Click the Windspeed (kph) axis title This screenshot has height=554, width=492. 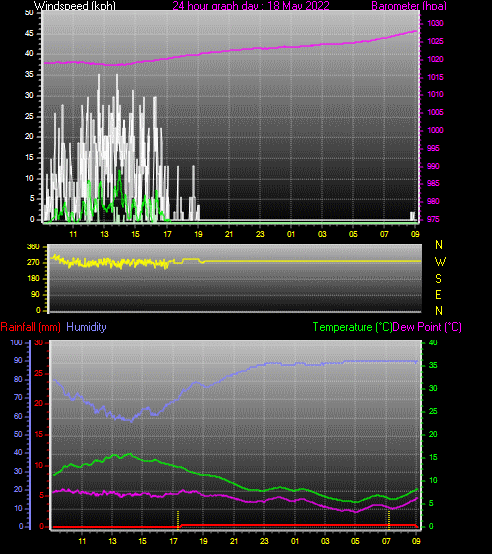[75, 6]
